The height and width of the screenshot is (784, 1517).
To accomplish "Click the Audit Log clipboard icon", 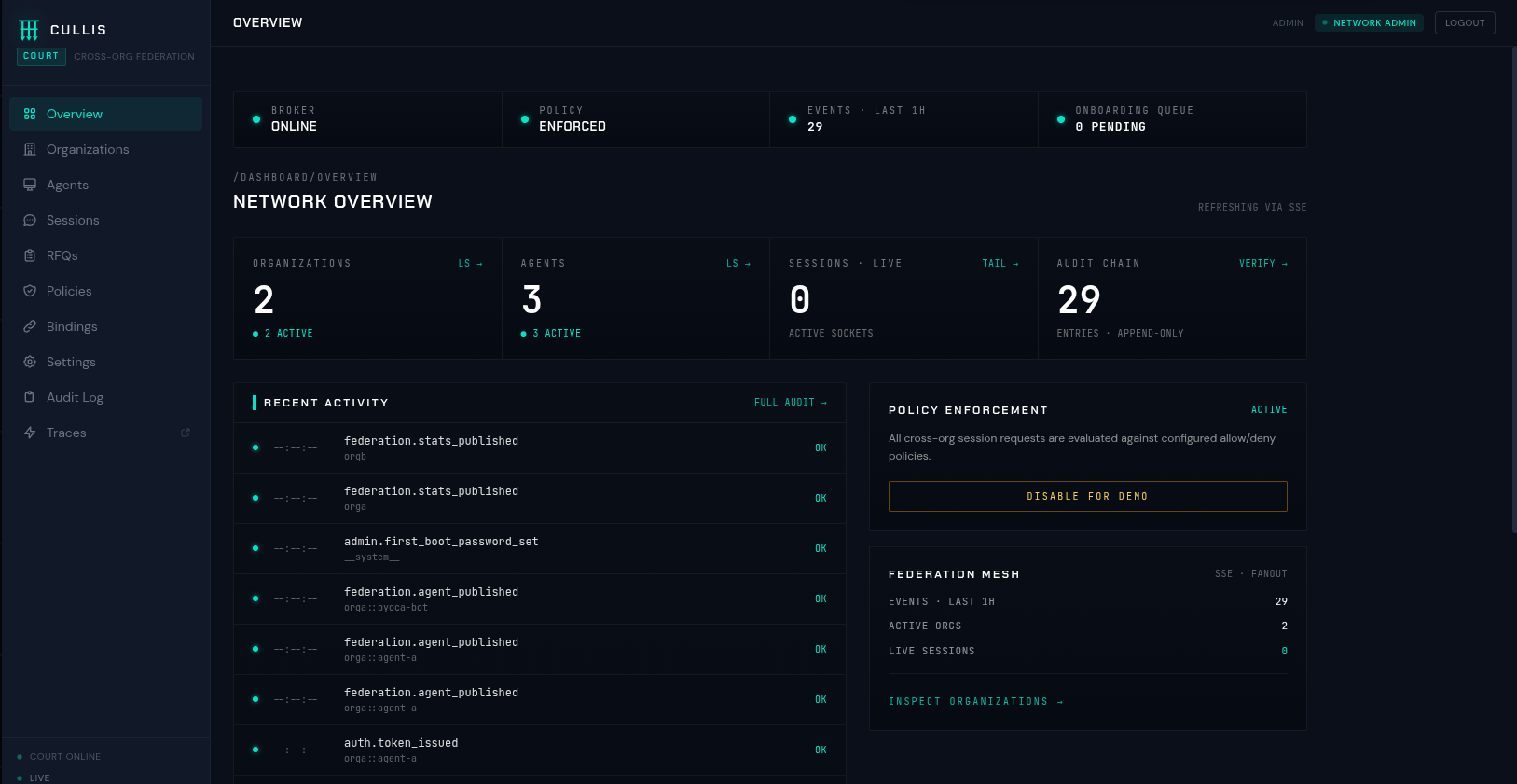I will 30,397.
